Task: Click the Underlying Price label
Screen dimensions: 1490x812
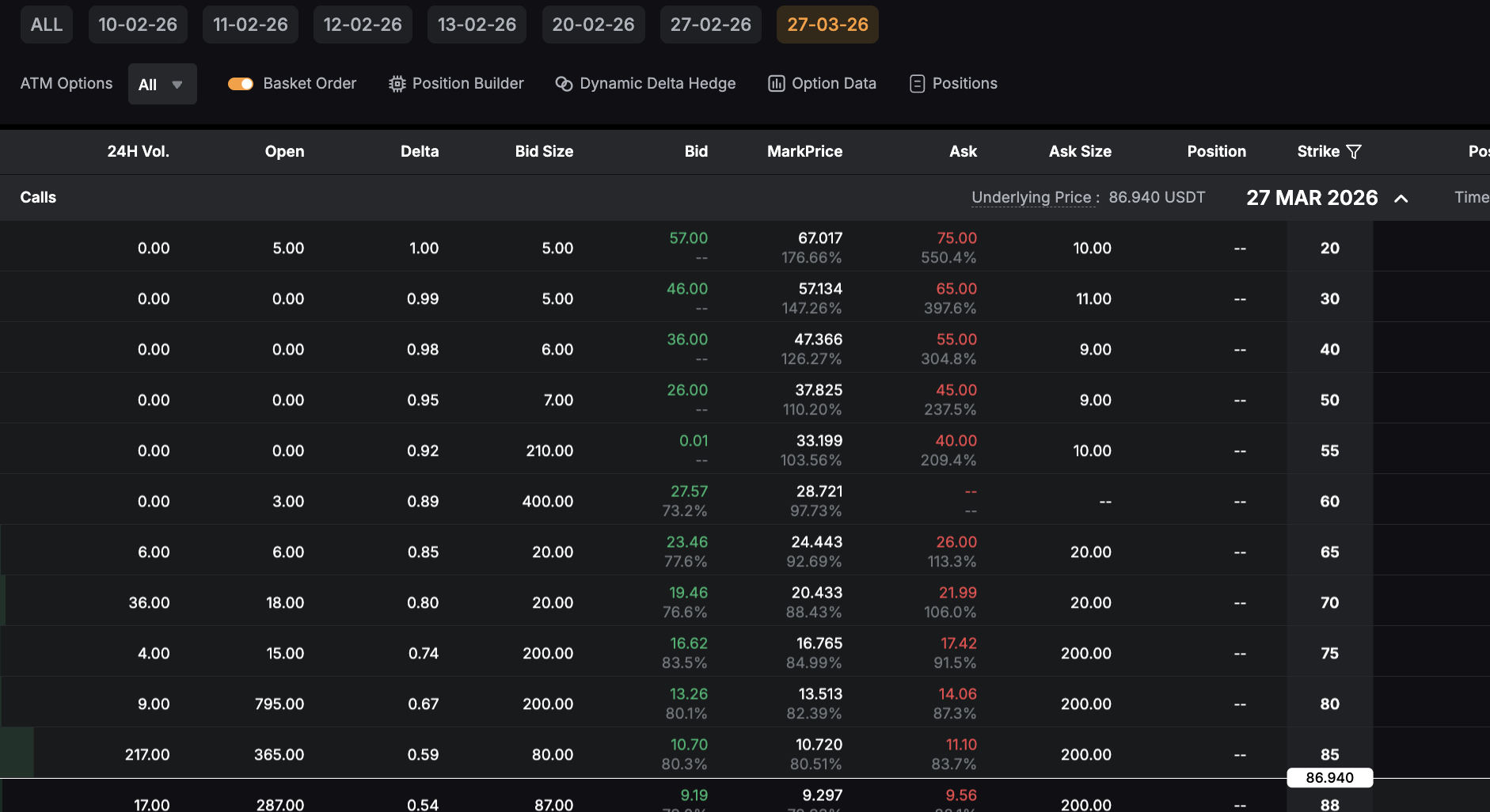Action: (1034, 198)
